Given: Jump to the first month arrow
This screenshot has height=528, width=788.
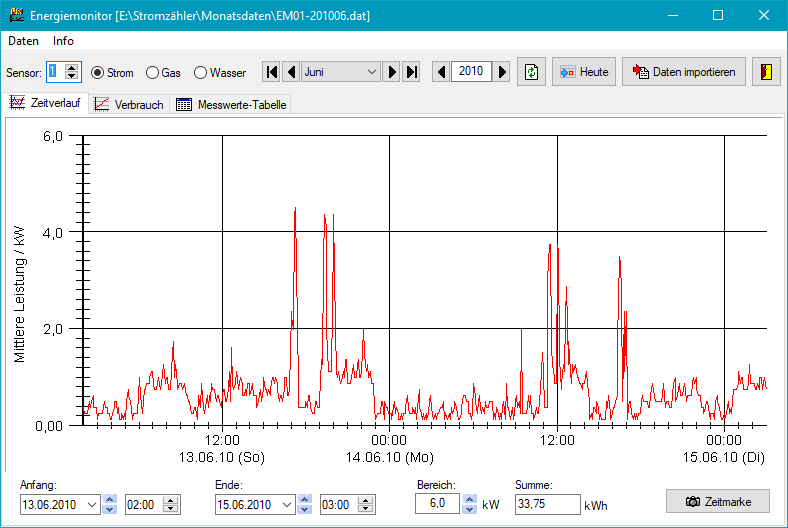Looking at the screenshot, I should point(271,72).
